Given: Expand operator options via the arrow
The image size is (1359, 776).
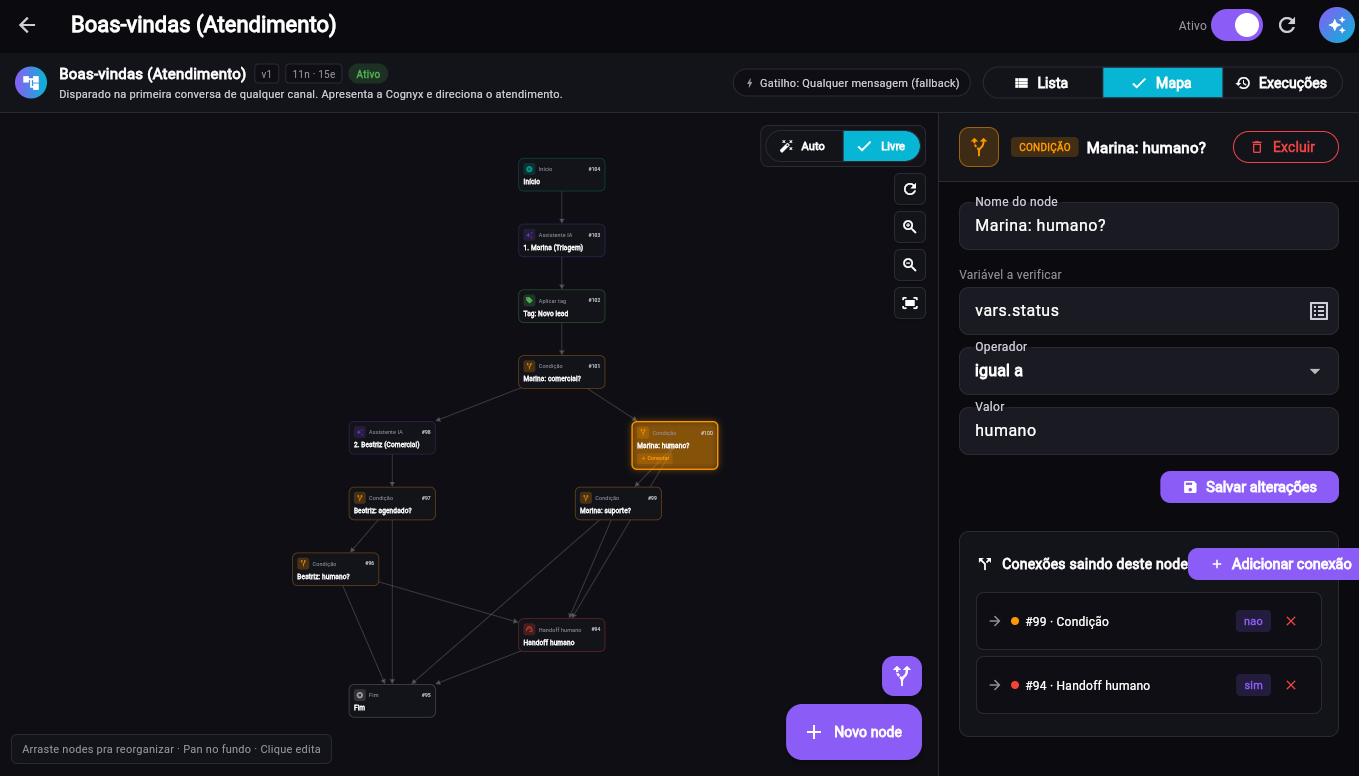Looking at the screenshot, I should coord(1315,371).
